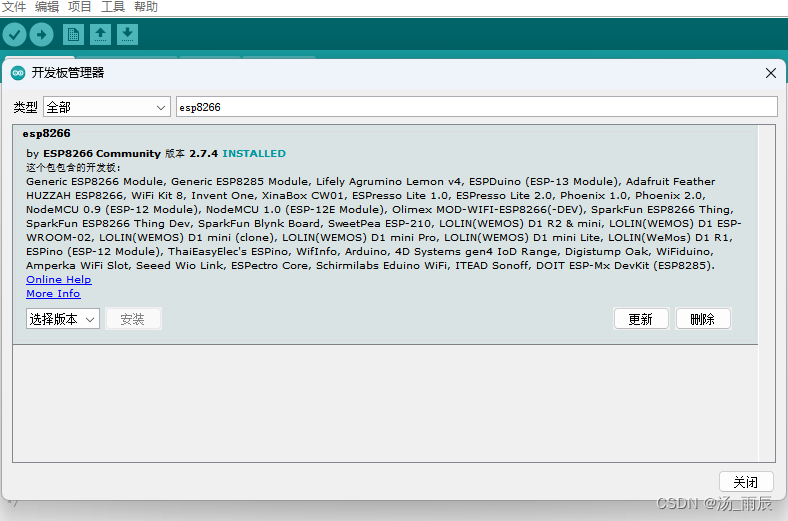788x521 pixels.
Task: Create a new sketch with the New icon
Action: click(x=73, y=35)
